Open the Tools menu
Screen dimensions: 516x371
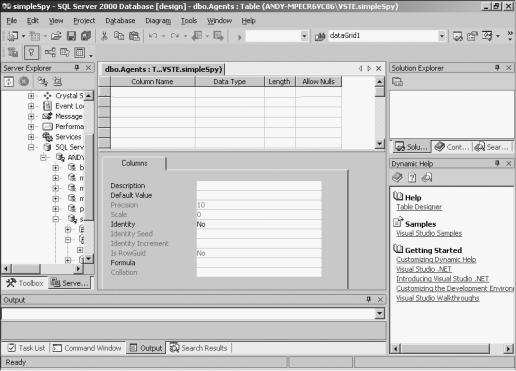click(189, 21)
